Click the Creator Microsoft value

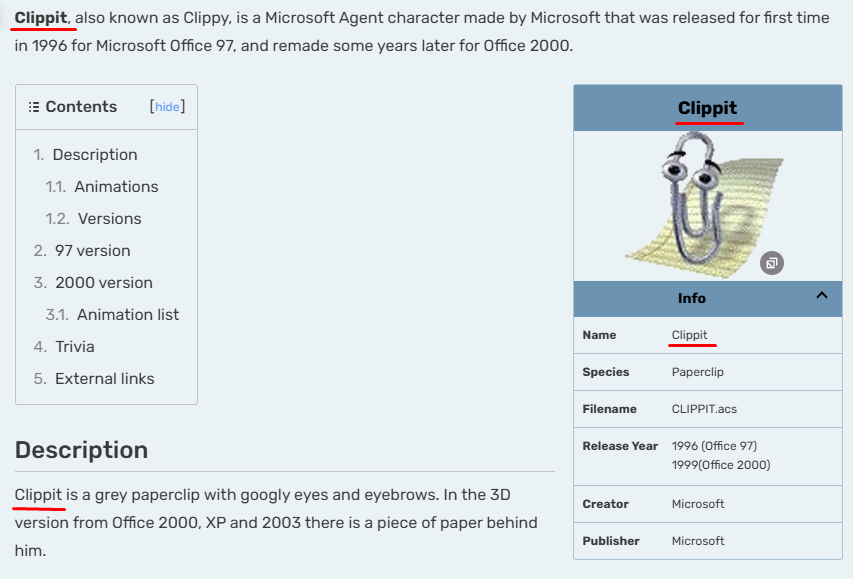point(698,504)
